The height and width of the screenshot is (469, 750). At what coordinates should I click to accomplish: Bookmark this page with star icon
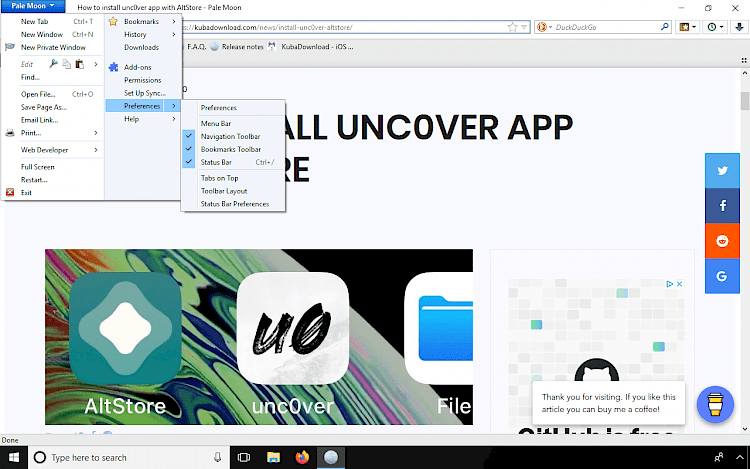(513, 27)
